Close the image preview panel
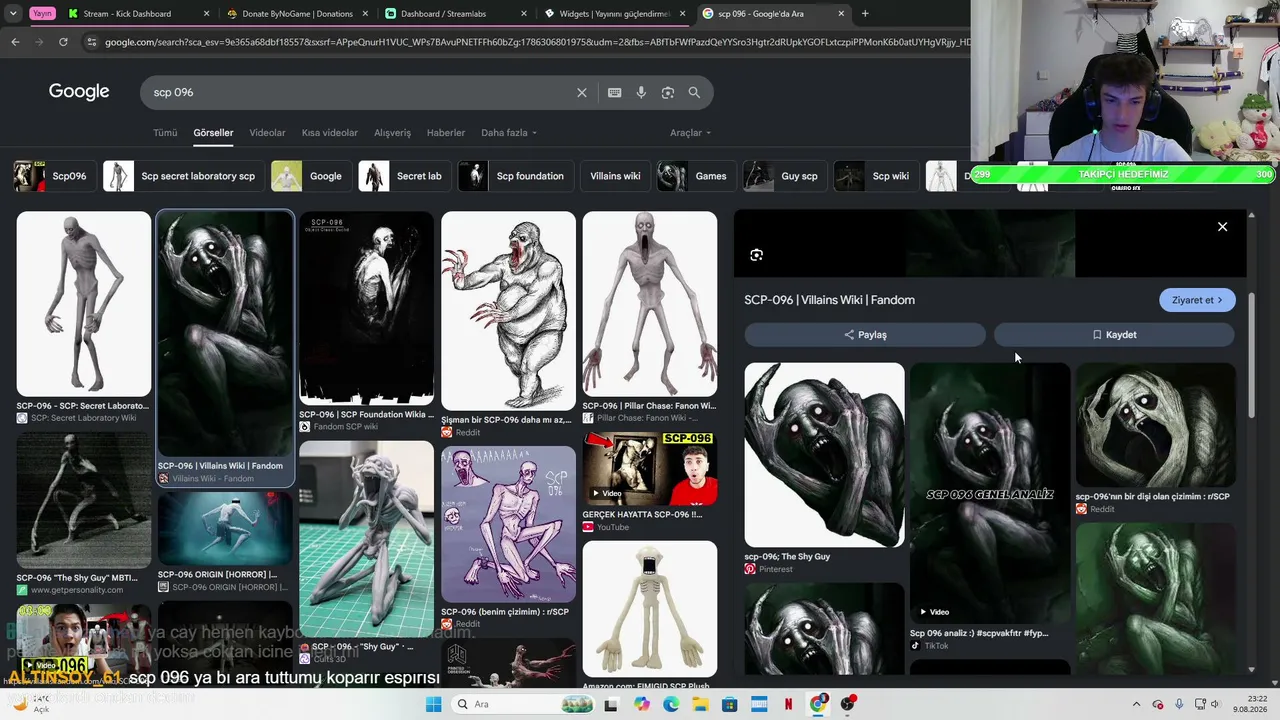This screenshot has width=1280, height=720. coord(1222,227)
